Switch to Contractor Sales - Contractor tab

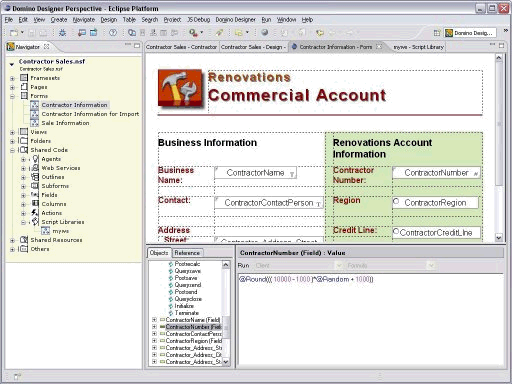(181, 47)
